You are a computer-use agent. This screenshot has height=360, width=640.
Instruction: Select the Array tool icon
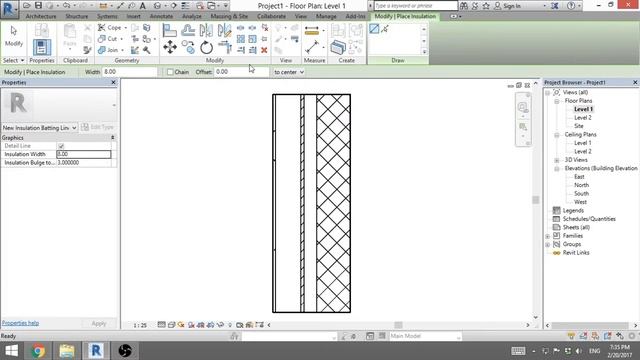241,39
